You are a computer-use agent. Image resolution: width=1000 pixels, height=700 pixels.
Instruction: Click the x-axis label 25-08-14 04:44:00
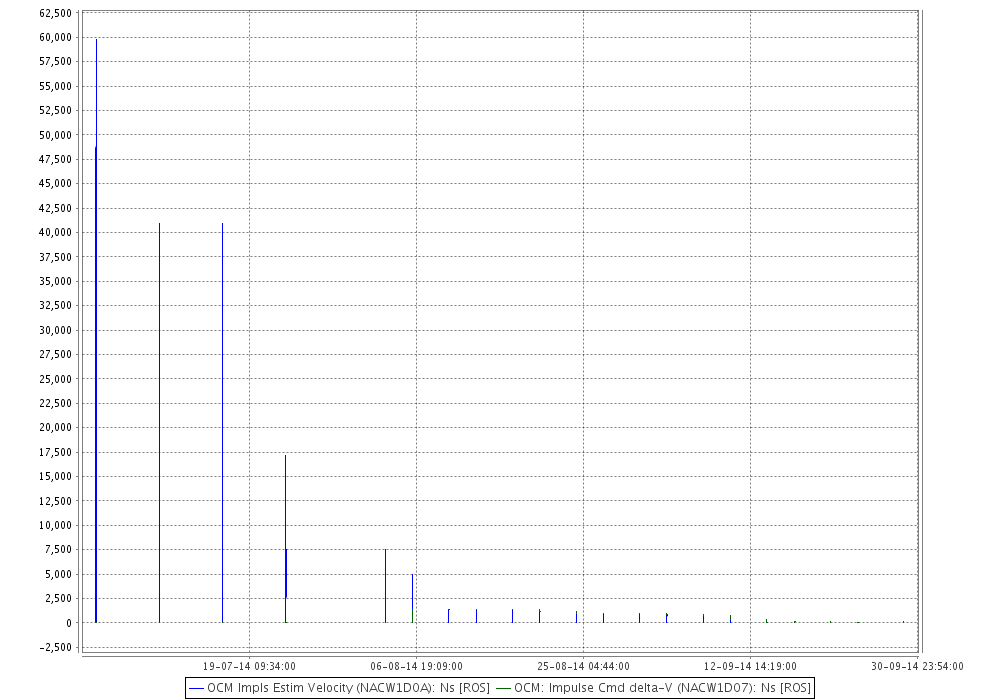(584, 666)
